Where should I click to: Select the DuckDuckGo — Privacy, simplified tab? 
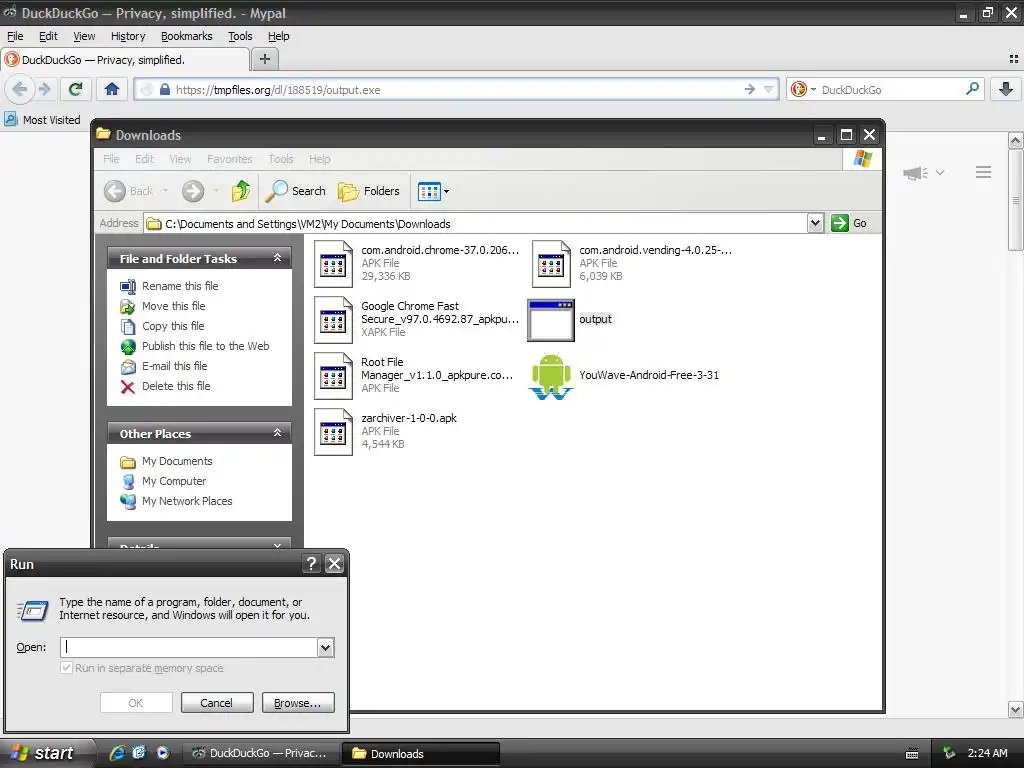click(x=125, y=59)
